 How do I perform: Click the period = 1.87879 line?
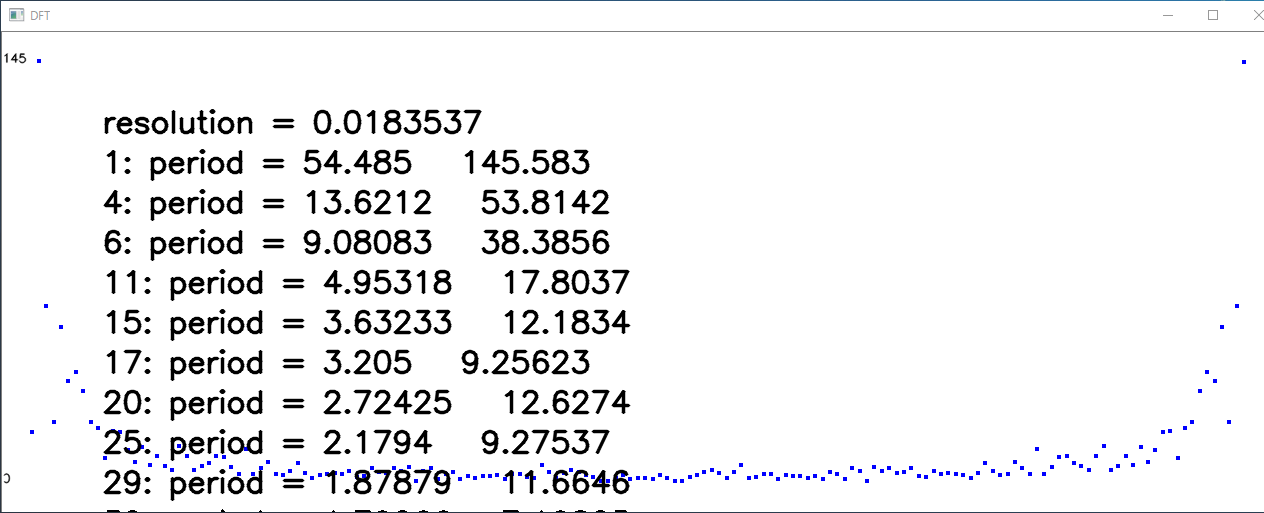pyautogui.click(x=366, y=483)
